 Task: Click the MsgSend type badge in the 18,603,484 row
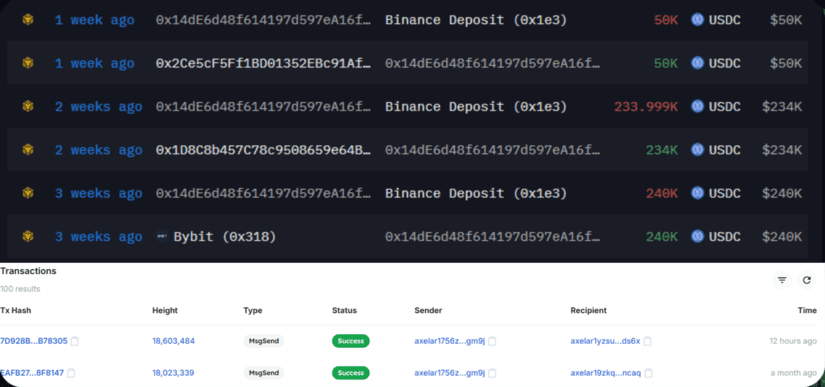click(x=264, y=341)
